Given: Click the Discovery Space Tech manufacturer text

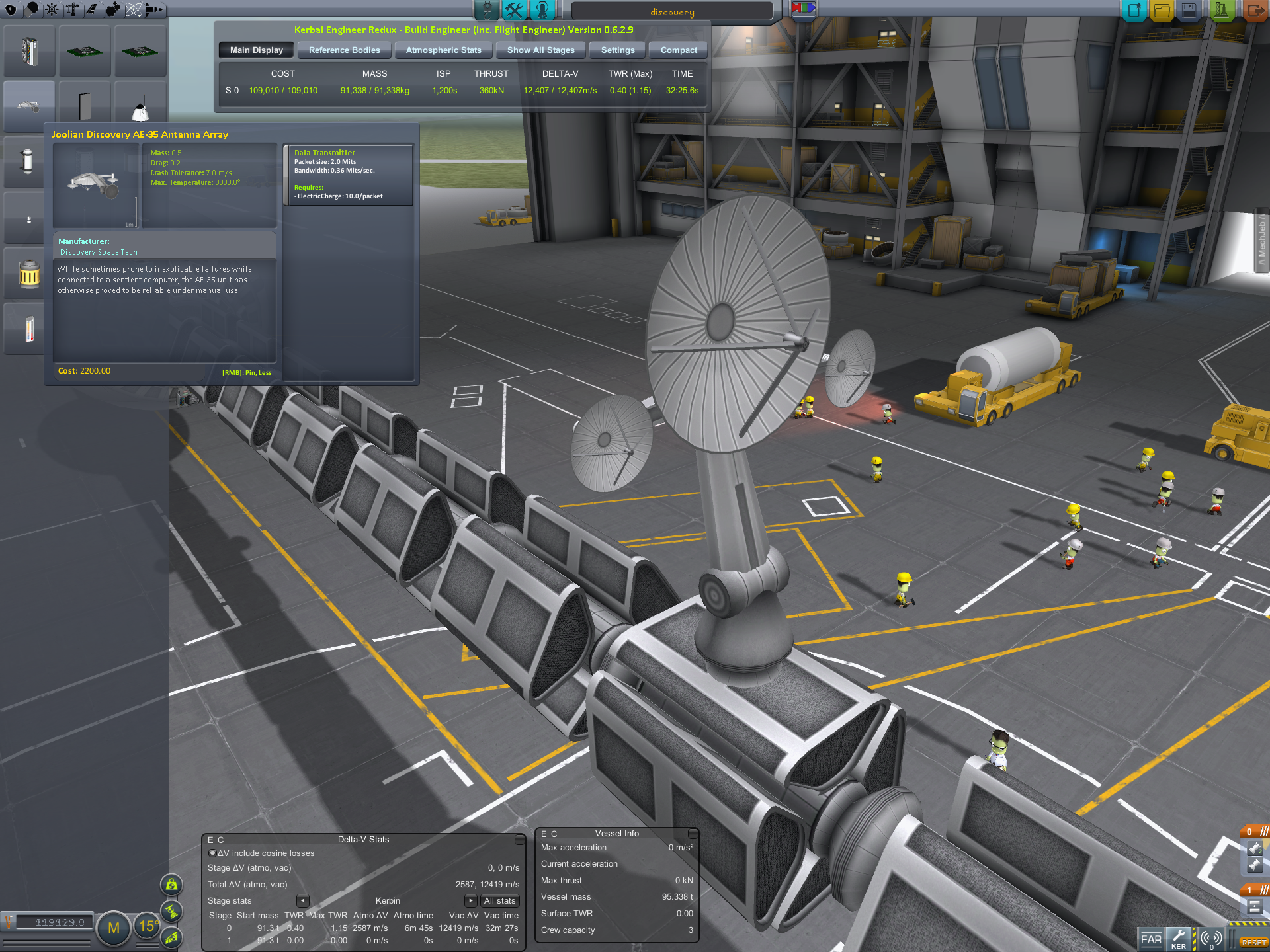Looking at the screenshot, I should click(x=99, y=253).
